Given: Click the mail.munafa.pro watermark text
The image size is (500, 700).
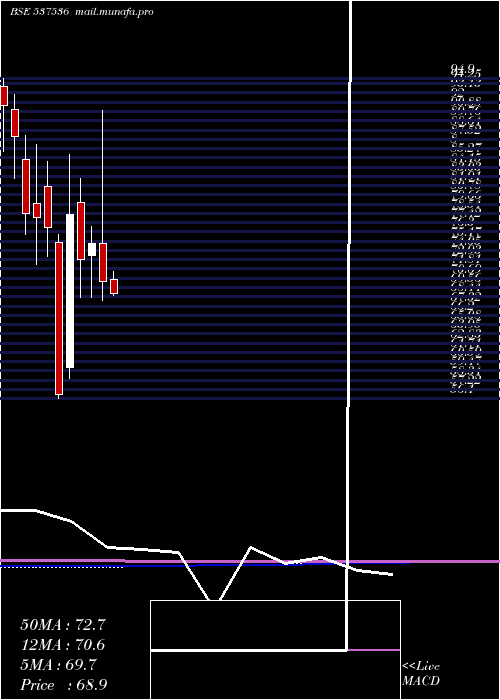Looking at the screenshot, I should (114, 12).
